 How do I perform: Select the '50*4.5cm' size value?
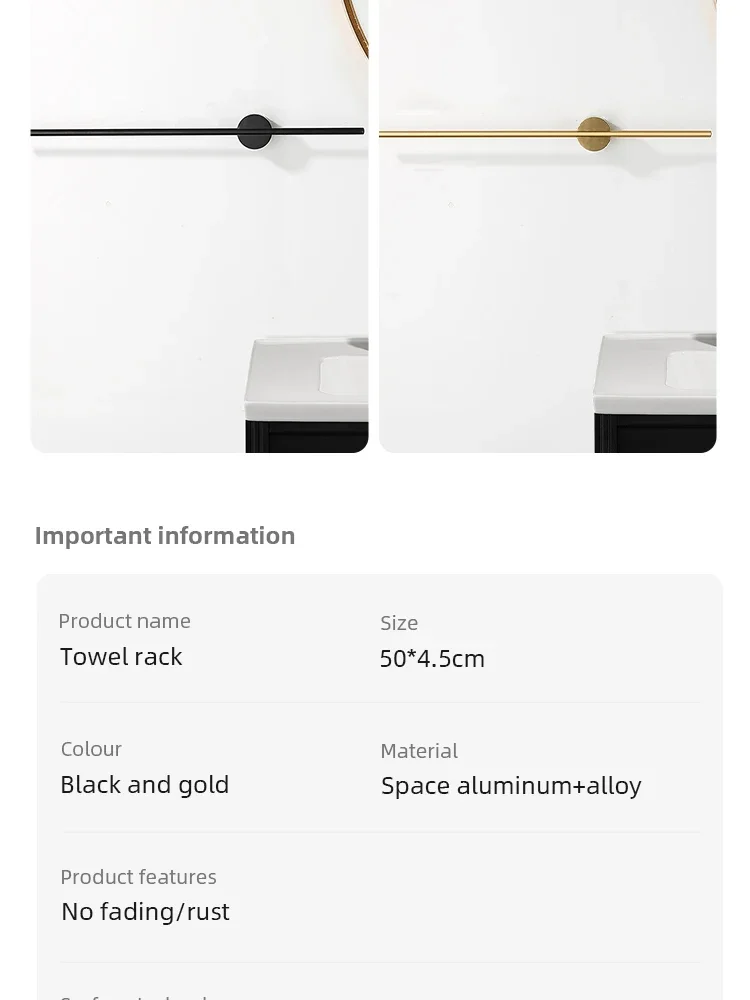pyautogui.click(x=432, y=659)
